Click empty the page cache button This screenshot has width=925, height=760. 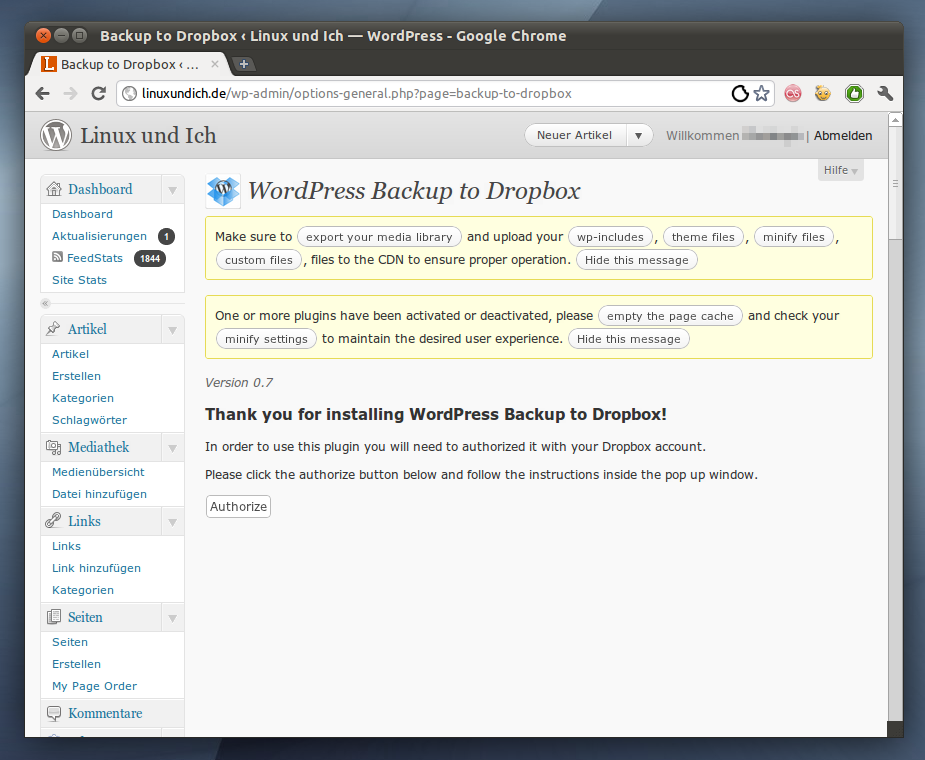click(x=670, y=316)
